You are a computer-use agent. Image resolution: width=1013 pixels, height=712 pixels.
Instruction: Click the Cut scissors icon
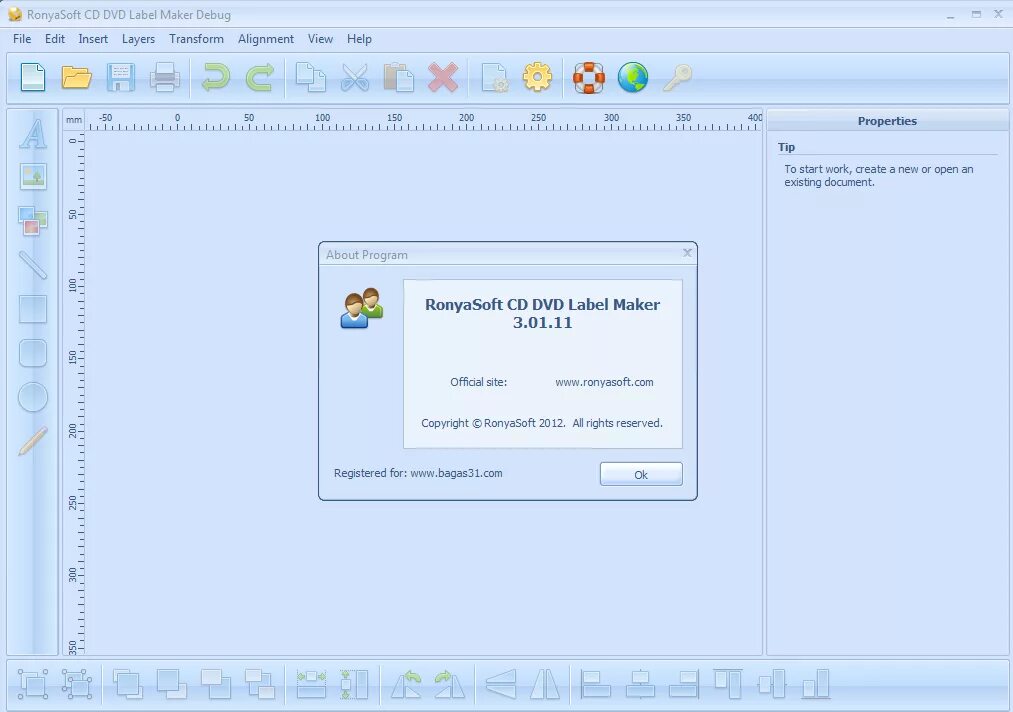point(355,78)
